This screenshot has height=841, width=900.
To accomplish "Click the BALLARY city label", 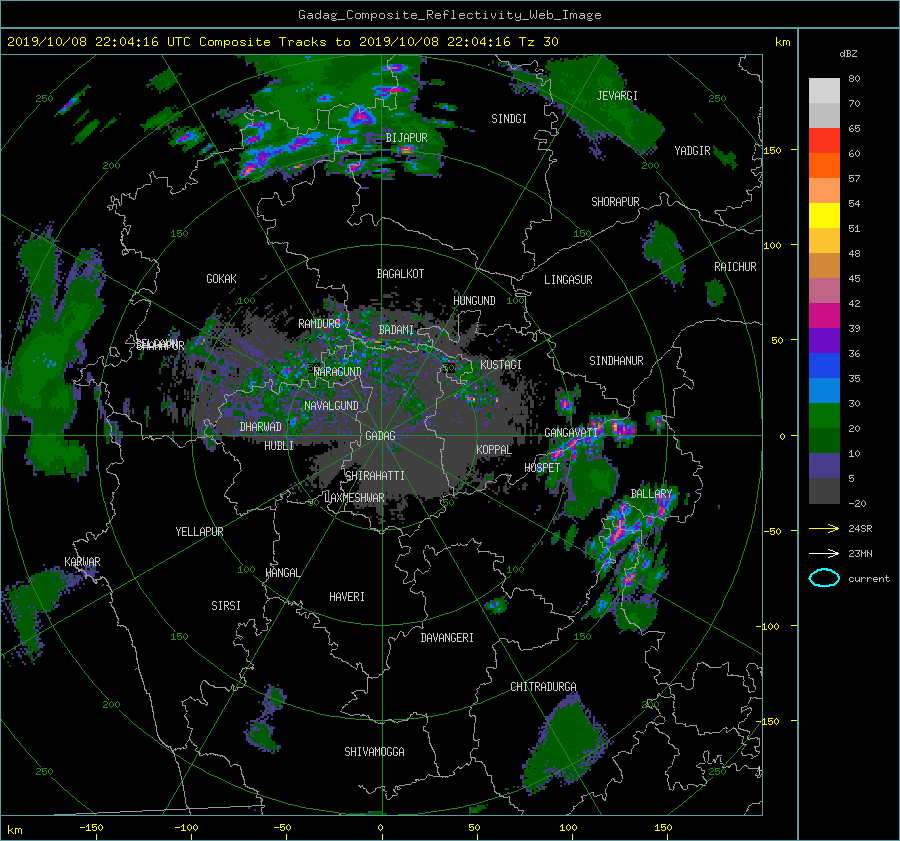I will tap(651, 494).
